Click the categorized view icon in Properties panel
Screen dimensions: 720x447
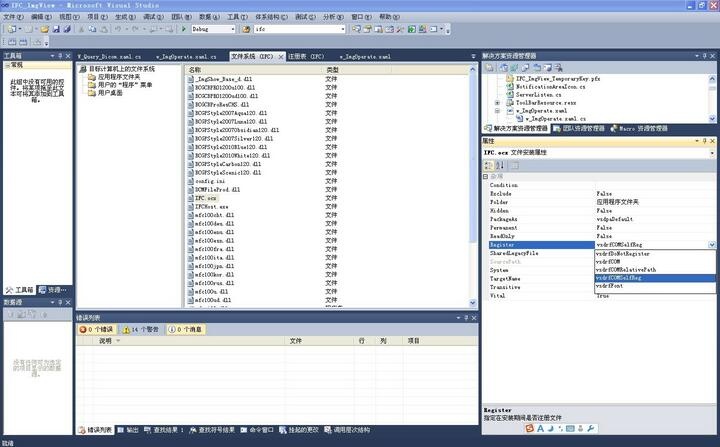pyautogui.click(x=489, y=165)
